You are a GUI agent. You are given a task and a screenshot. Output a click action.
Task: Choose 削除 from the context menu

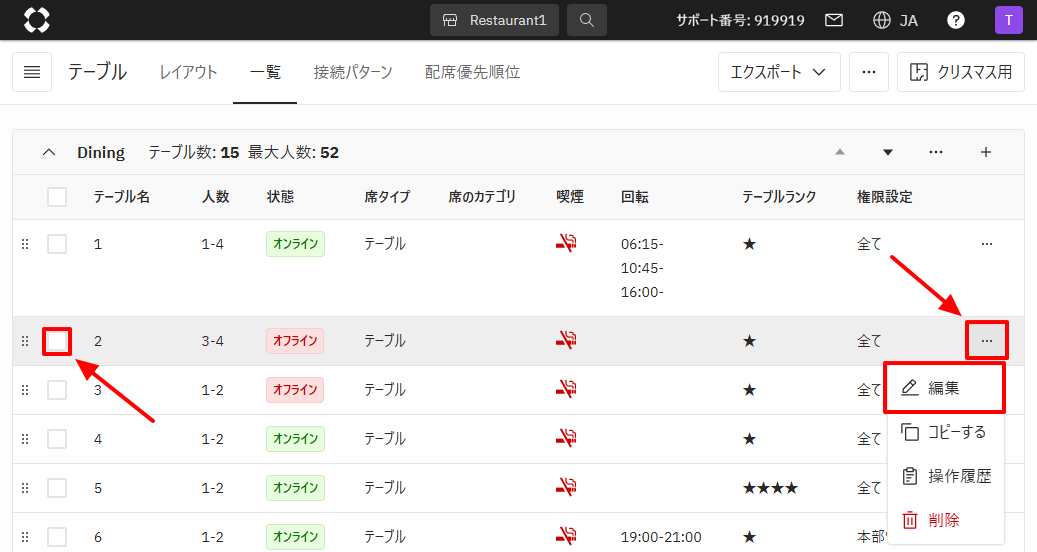(x=945, y=520)
